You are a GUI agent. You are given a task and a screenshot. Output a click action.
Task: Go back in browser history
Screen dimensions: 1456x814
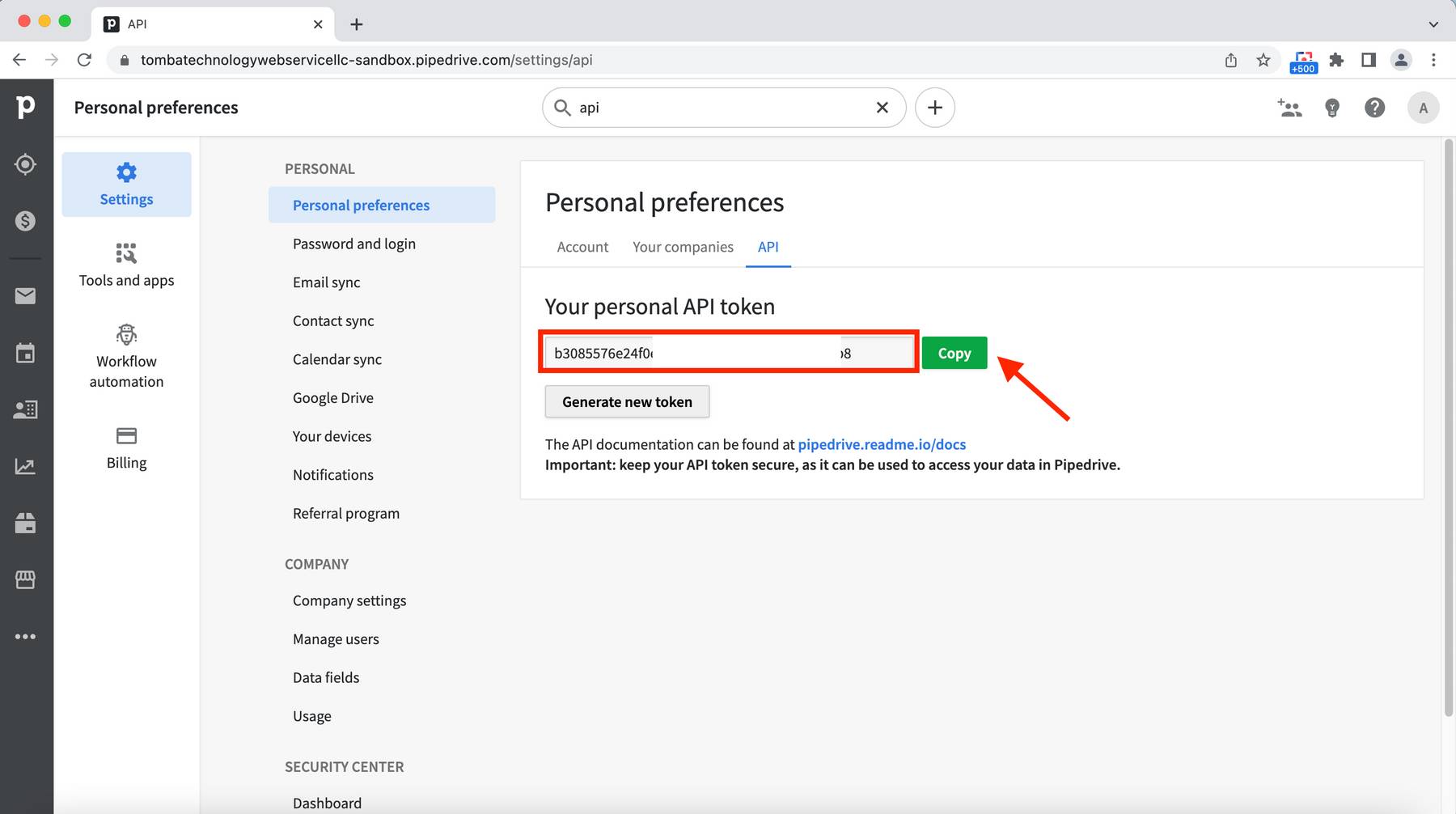(19, 60)
